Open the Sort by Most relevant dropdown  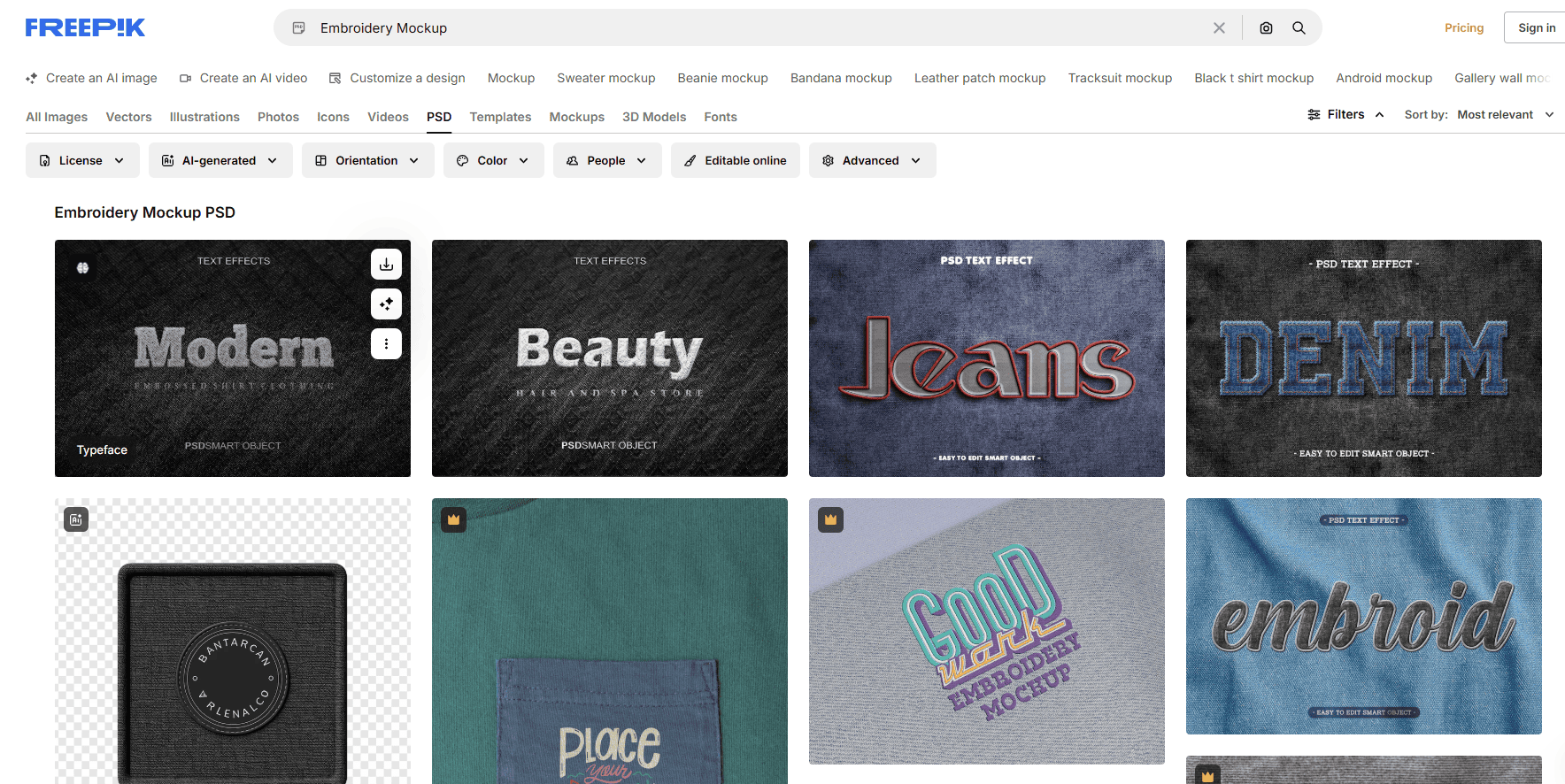tap(1504, 115)
